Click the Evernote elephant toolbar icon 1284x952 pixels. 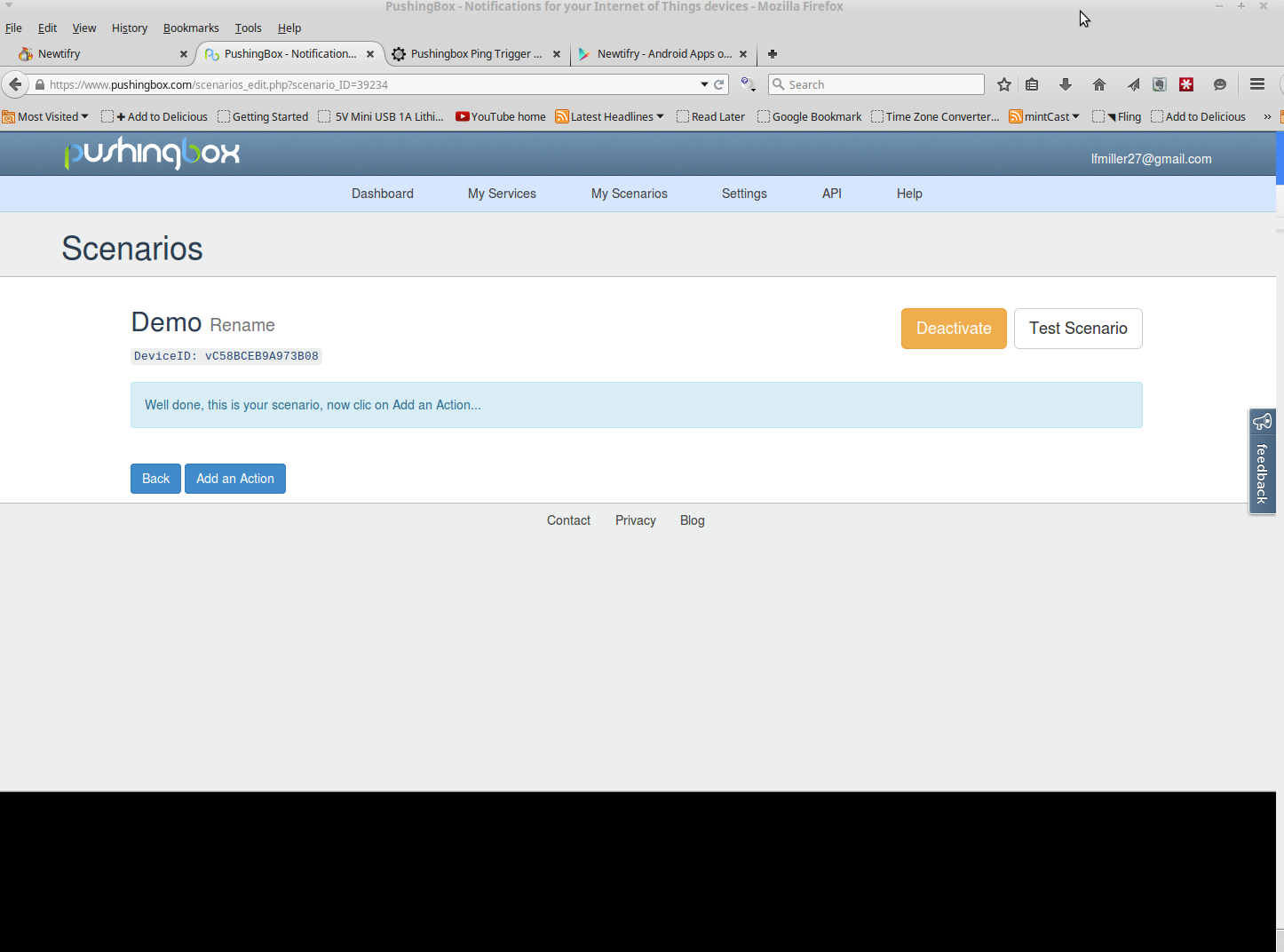click(x=1160, y=84)
